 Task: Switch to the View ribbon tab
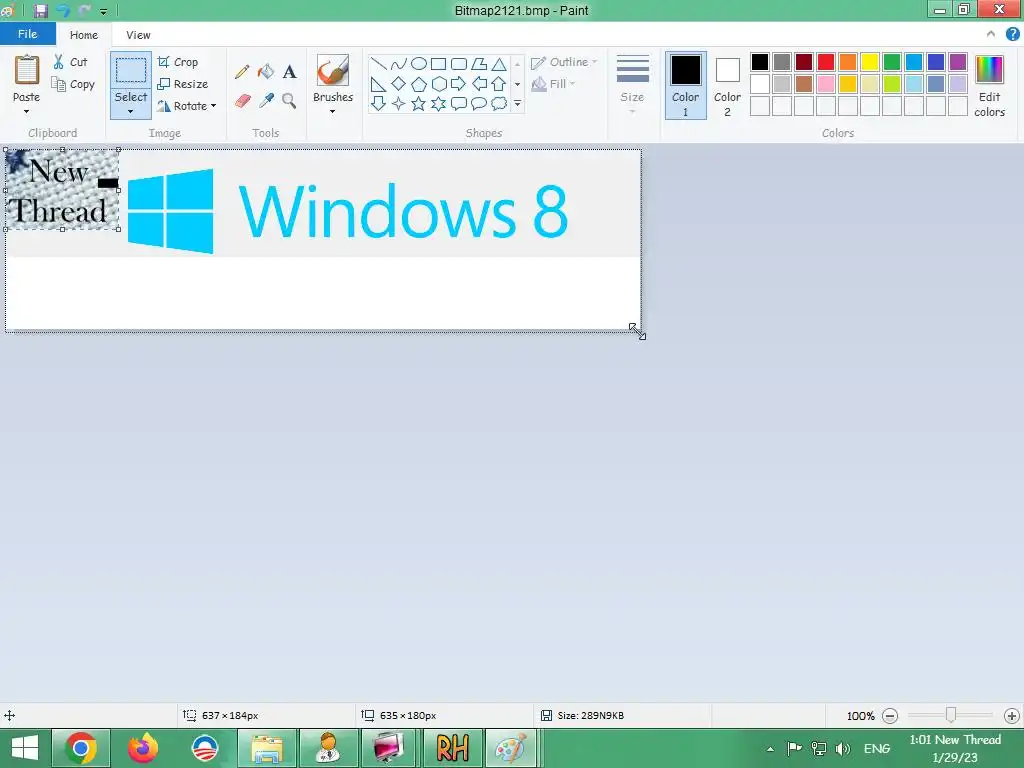(x=138, y=35)
